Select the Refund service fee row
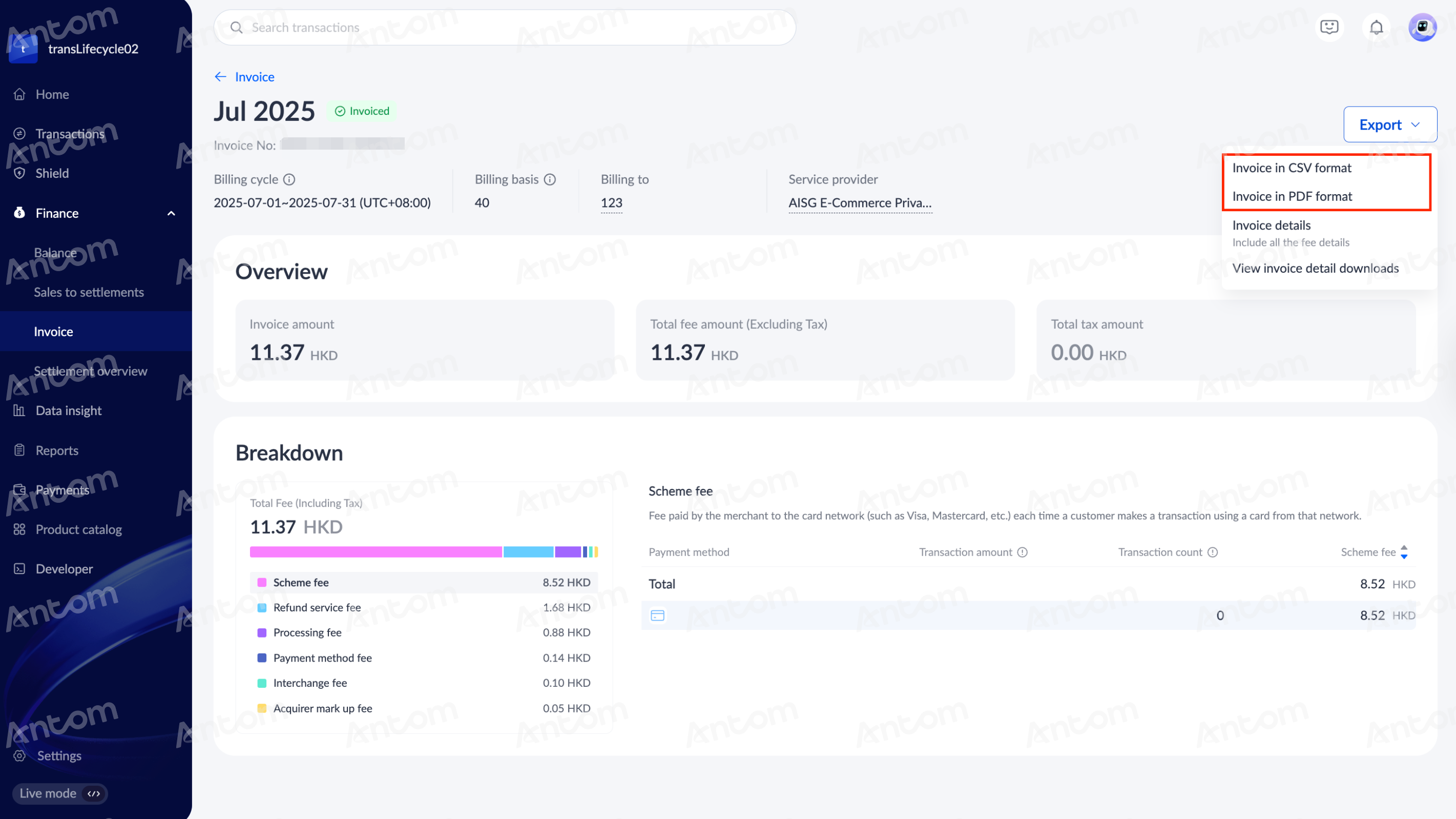The image size is (1456, 819). pos(424,607)
